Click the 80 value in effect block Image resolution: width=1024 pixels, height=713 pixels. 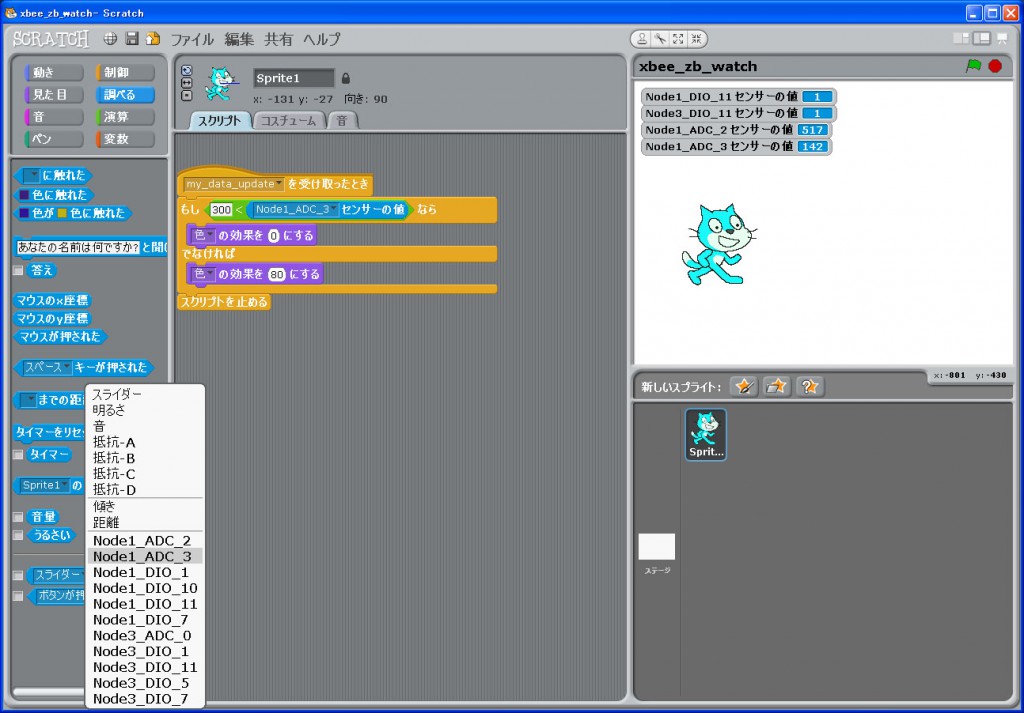277,275
